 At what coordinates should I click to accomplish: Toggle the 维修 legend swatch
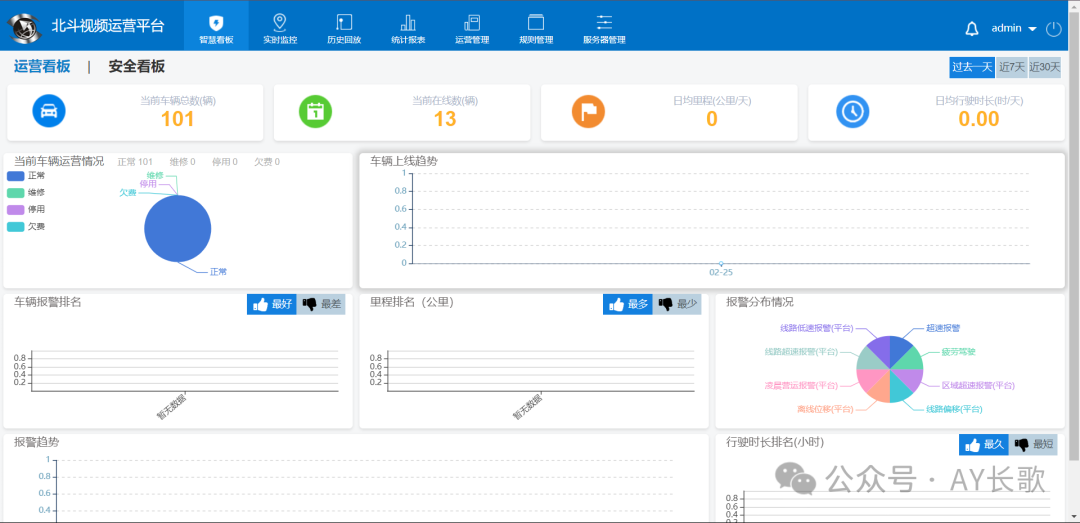(15, 193)
